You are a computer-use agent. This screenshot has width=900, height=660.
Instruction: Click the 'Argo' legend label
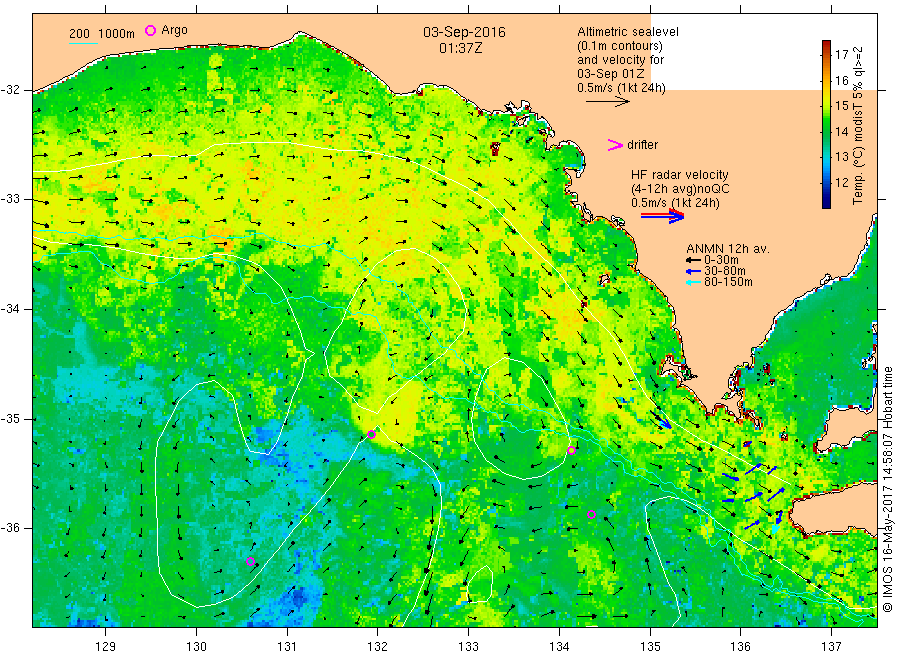pyautogui.click(x=174, y=30)
